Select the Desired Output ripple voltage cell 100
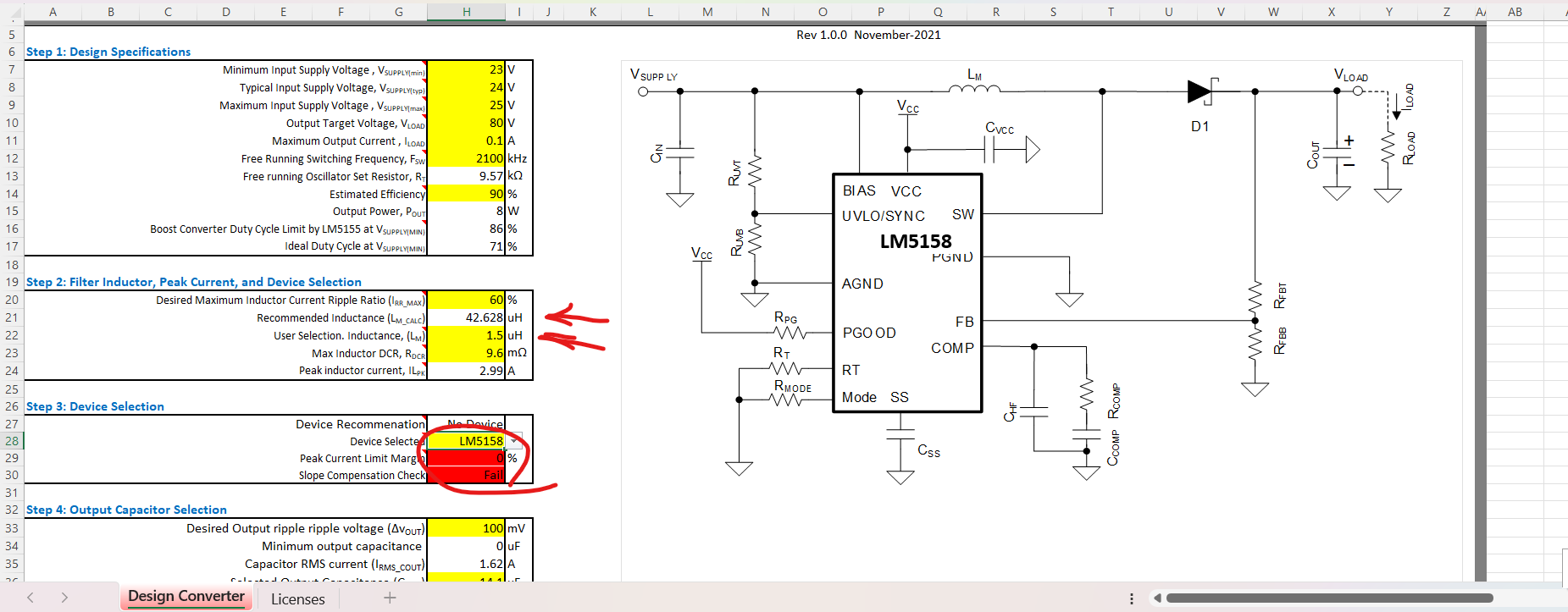The height and width of the screenshot is (612, 1568). pos(466,528)
